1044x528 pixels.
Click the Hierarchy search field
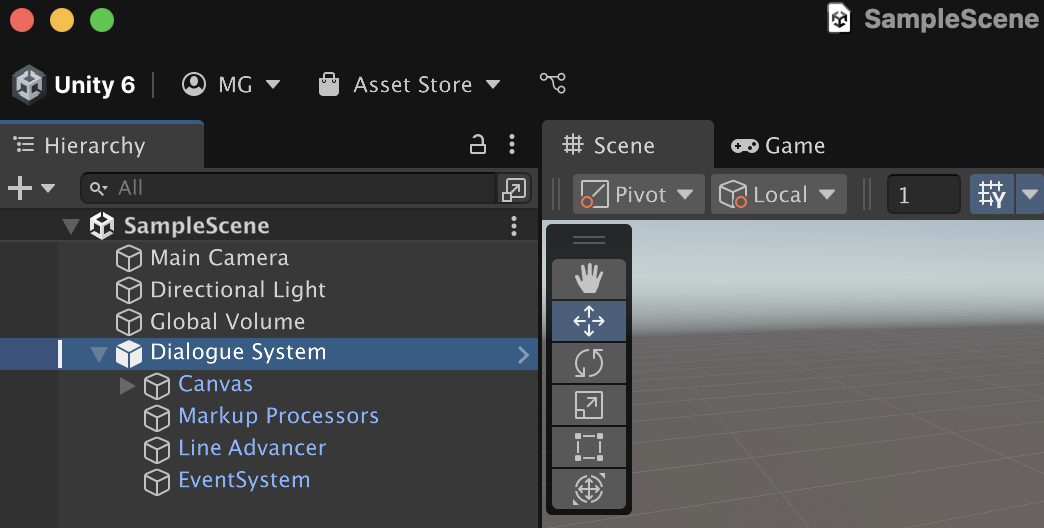288,188
